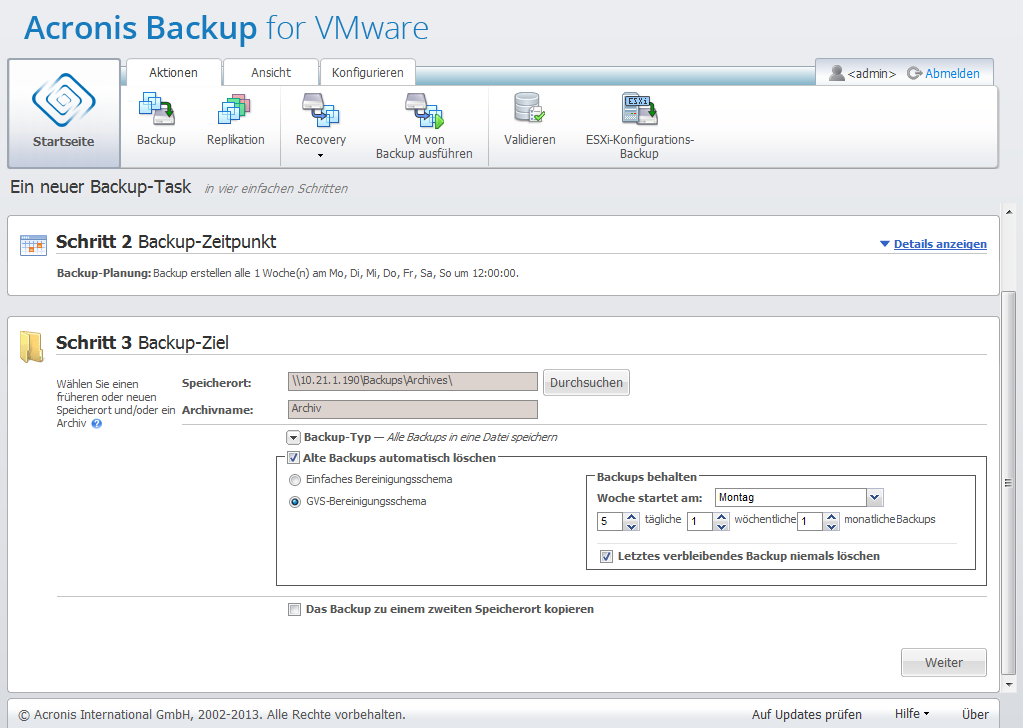Increase the wöchentliche backups count
Viewport: 1023px width, 728px height.
coord(721,517)
